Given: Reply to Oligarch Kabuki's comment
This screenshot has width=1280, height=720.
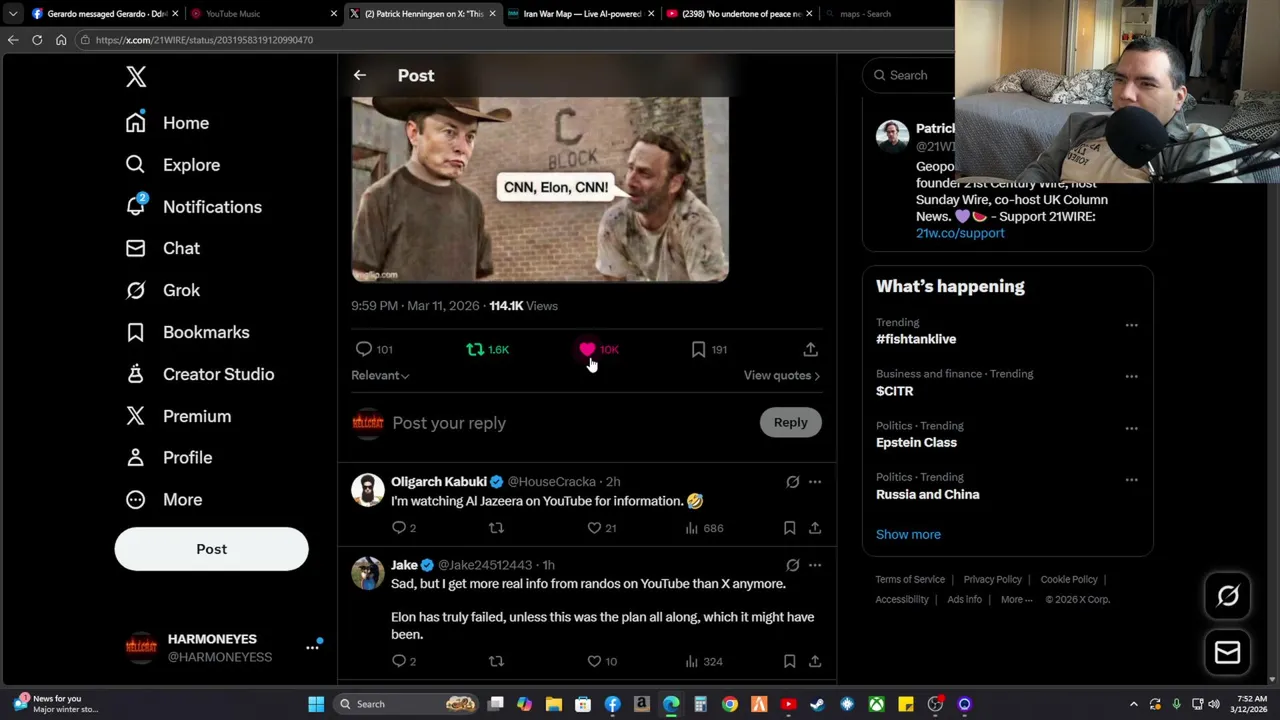Looking at the screenshot, I should point(399,528).
